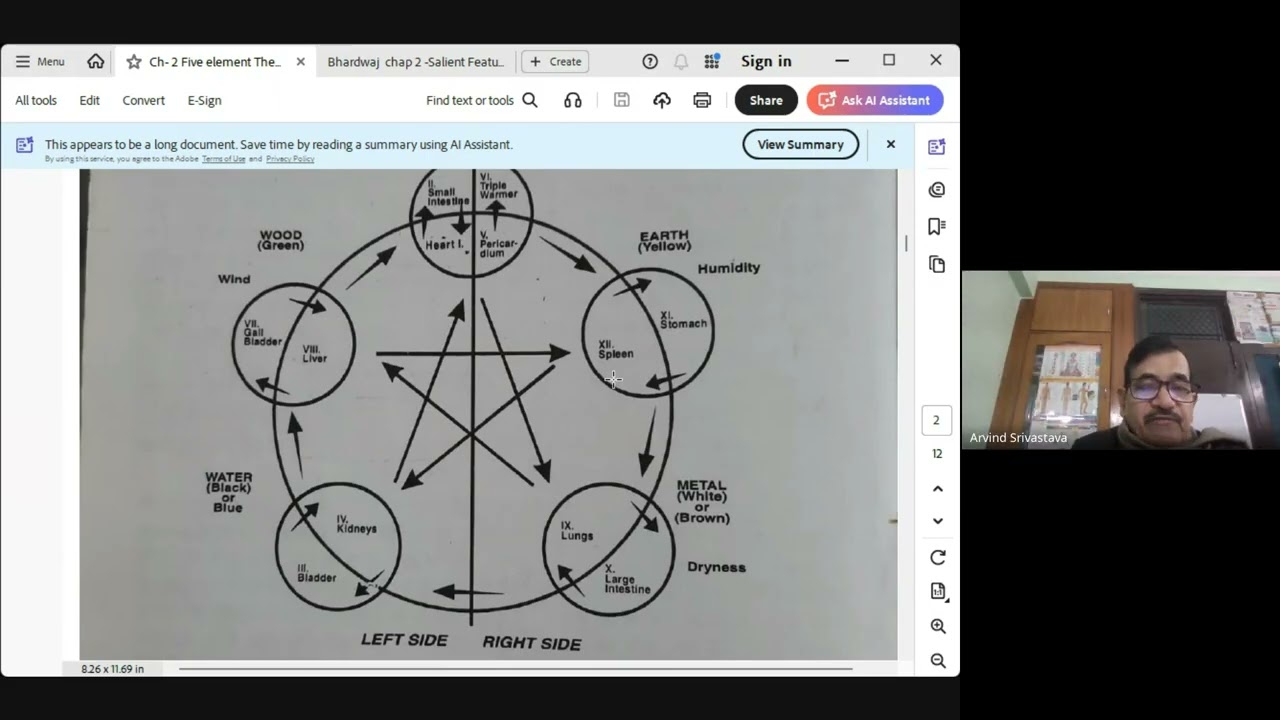Click the 'LEFT SIDE' diagram label
Viewport: 1280px width, 720px height.
(x=404, y=640)
